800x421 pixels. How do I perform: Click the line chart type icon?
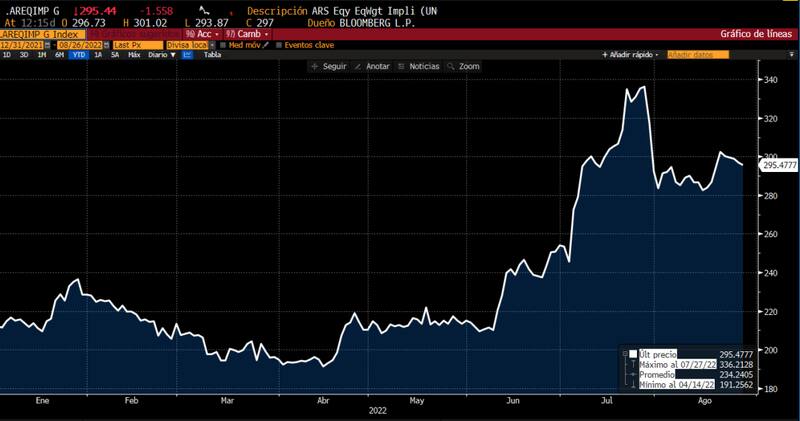point(186,55)
